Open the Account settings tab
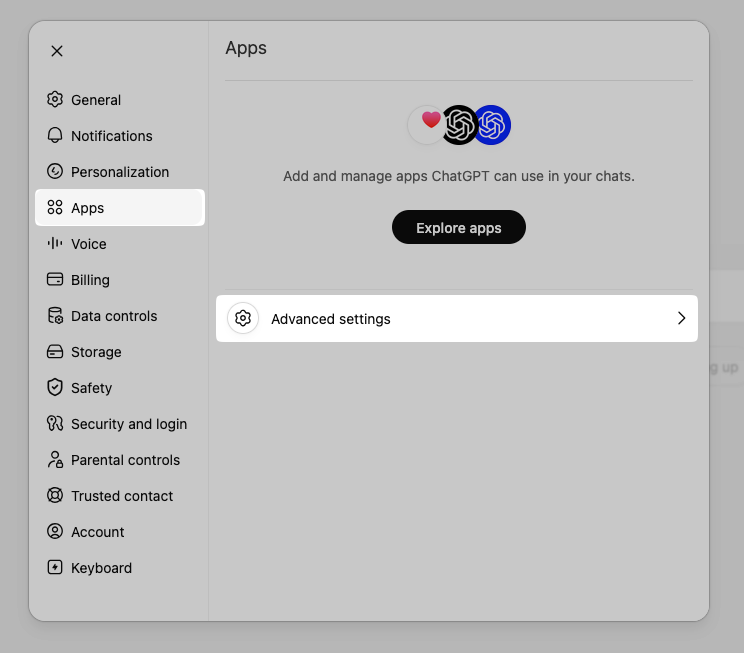This screenshot has height=653, width=744. point(120,532)
